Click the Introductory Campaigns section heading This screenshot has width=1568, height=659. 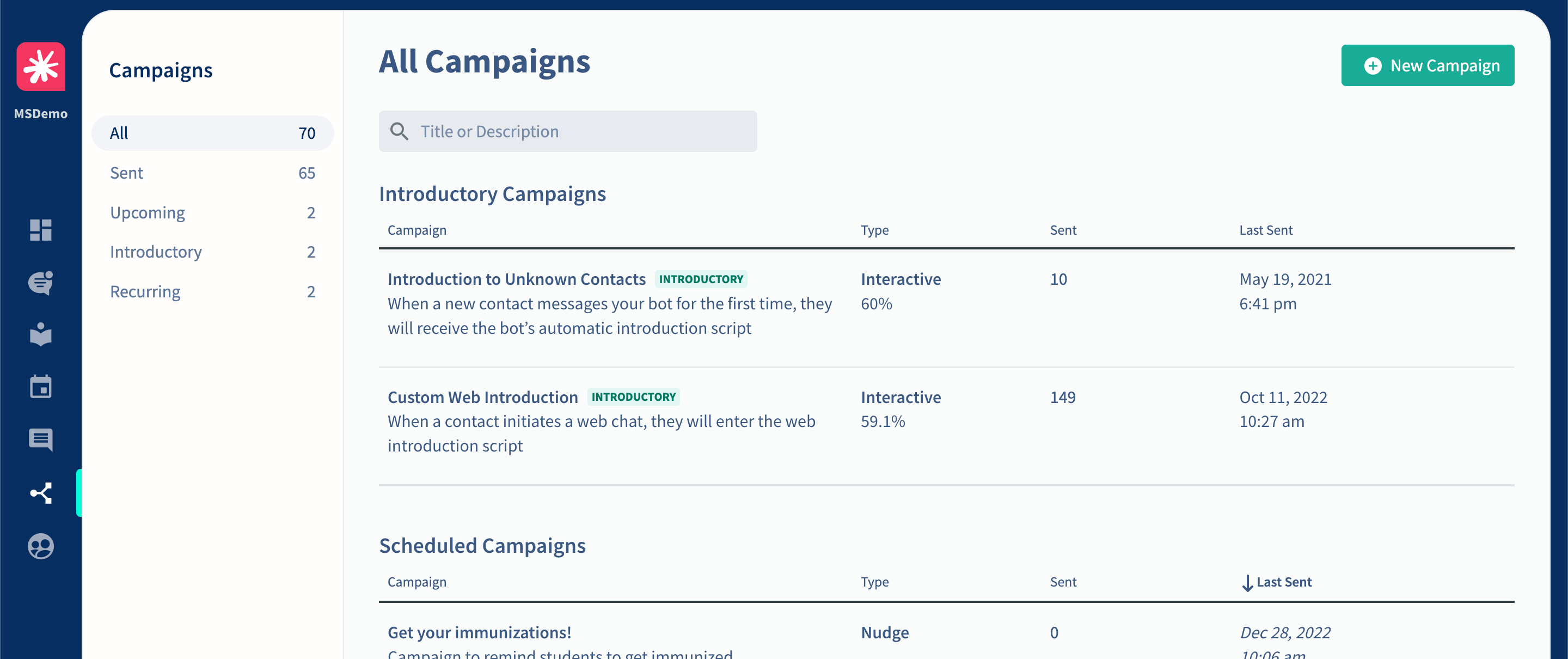(x=492, y=194)
